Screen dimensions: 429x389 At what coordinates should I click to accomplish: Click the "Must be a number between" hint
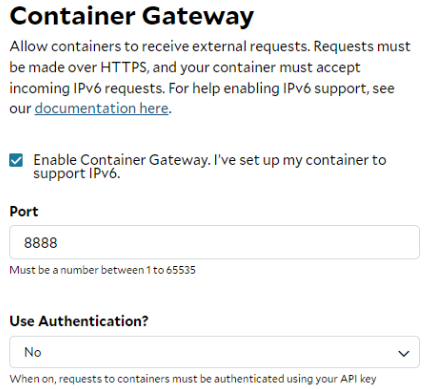tap(77, 270)
